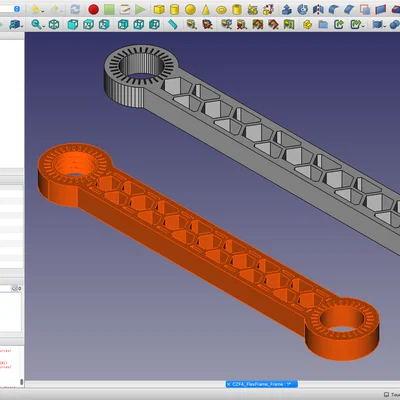Click the Measure distance ruler icon
Screen dimensions: 400x400
click(173, 24)
